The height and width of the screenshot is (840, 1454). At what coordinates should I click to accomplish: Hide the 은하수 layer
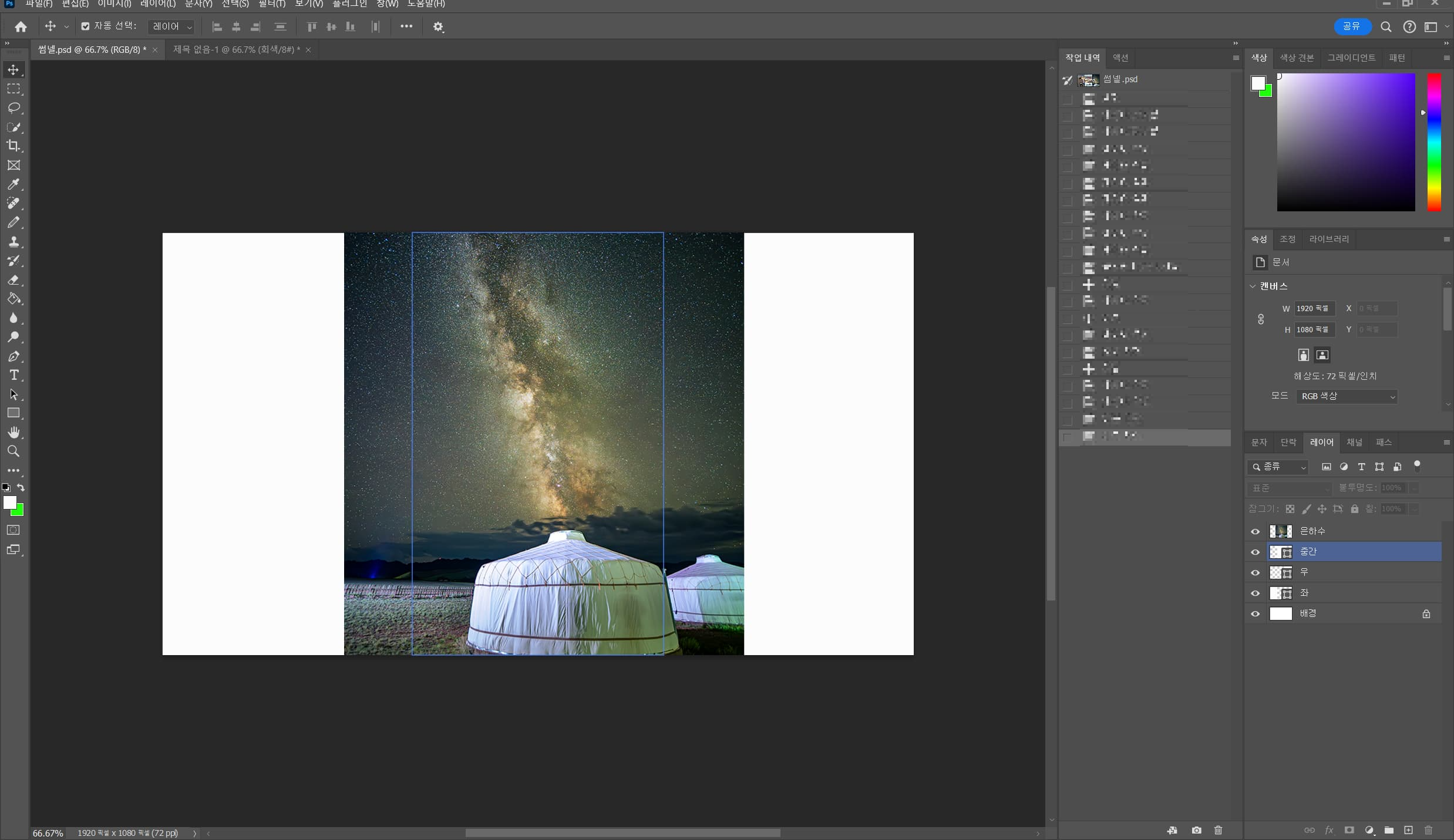coord(1255,531)
